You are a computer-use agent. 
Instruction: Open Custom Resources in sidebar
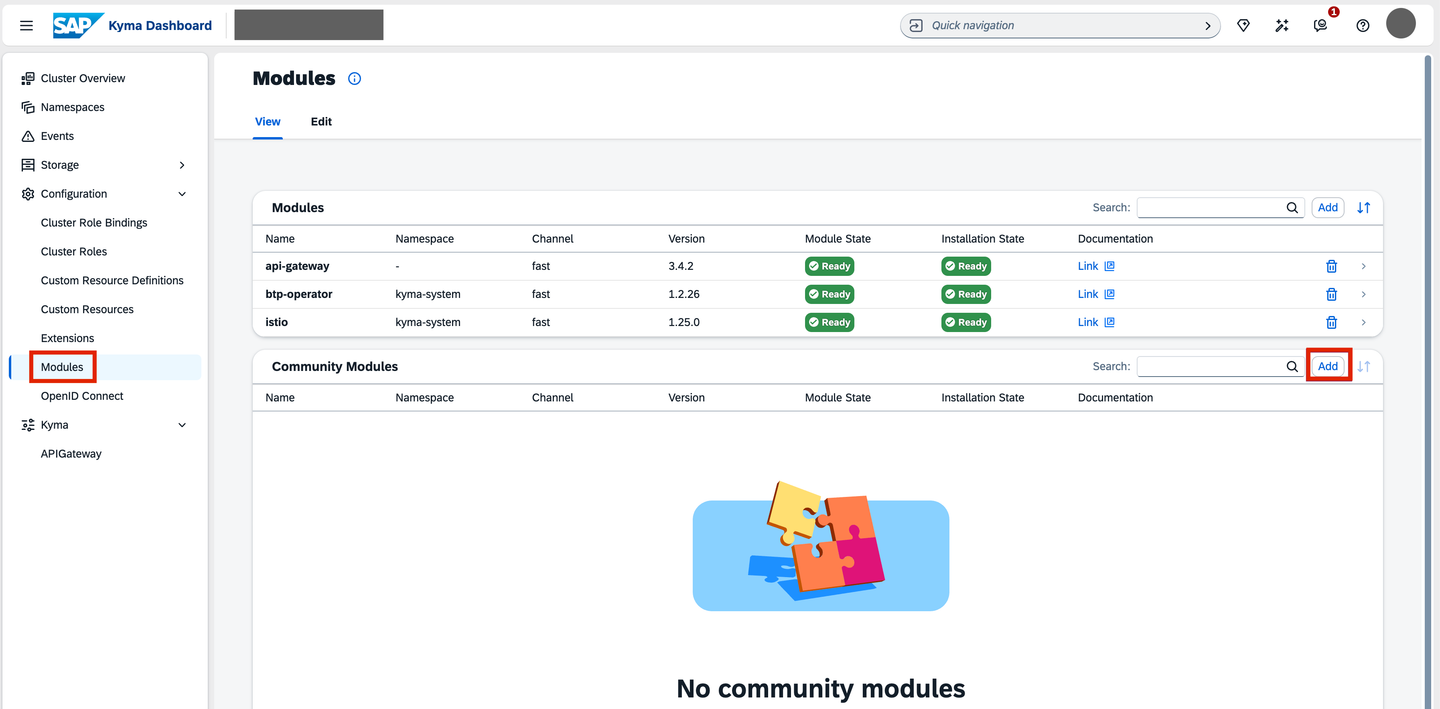point(87,310)
